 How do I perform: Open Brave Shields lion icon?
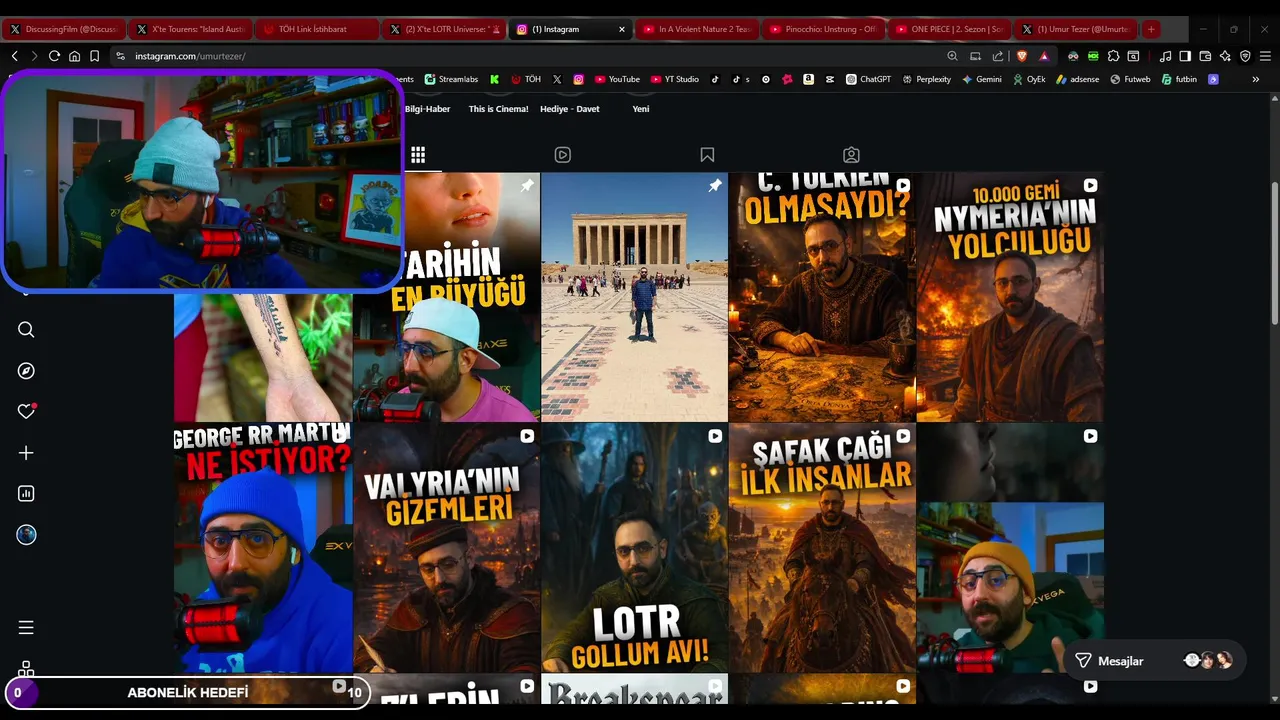tap(1021, 56)
